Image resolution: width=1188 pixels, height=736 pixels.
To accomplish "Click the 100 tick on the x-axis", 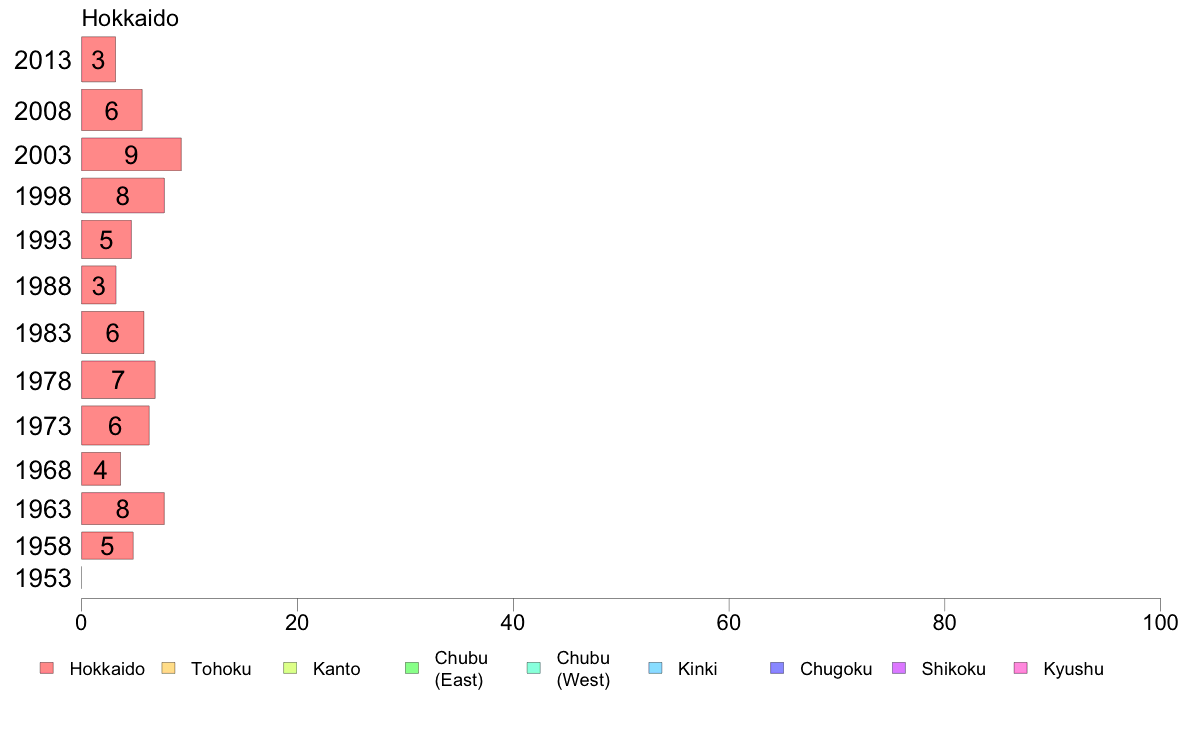I will 1160,623.
